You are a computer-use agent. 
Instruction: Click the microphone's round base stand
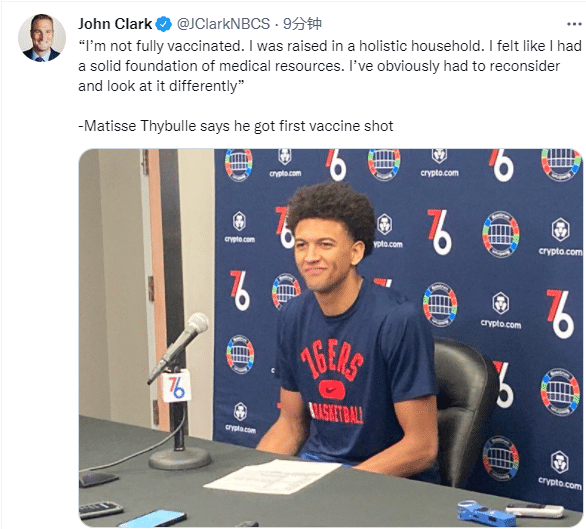(181, 458)
